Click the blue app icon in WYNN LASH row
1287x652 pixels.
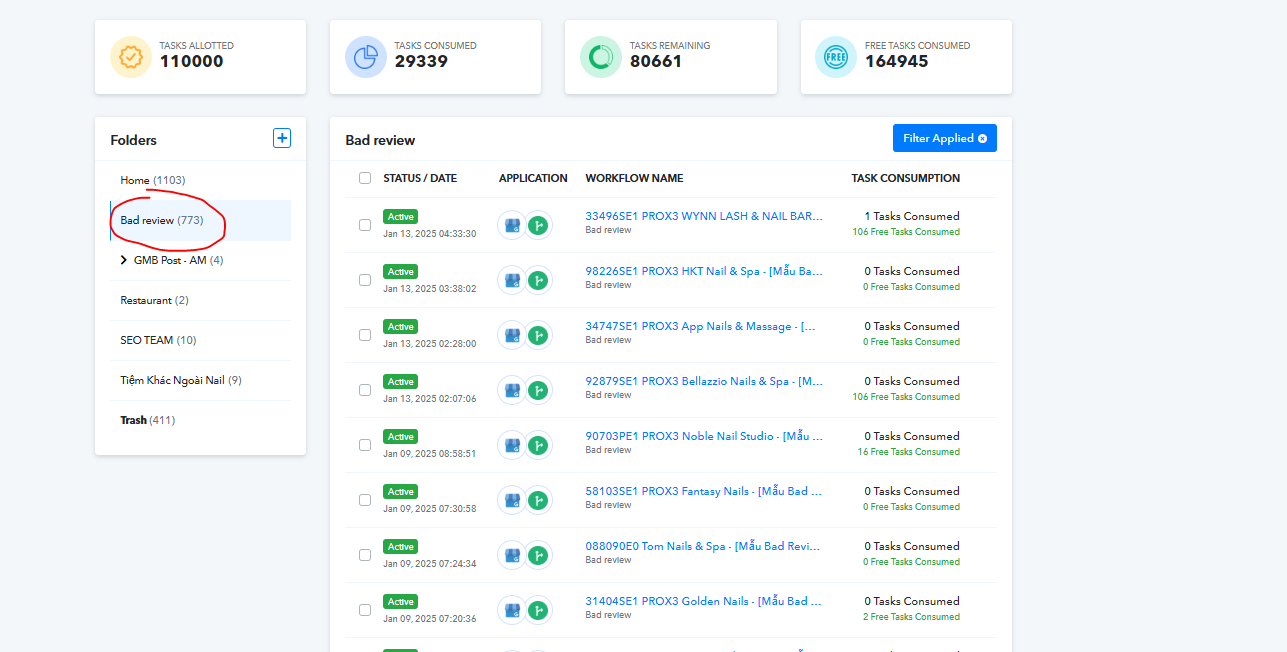click(x=512, y=225)
